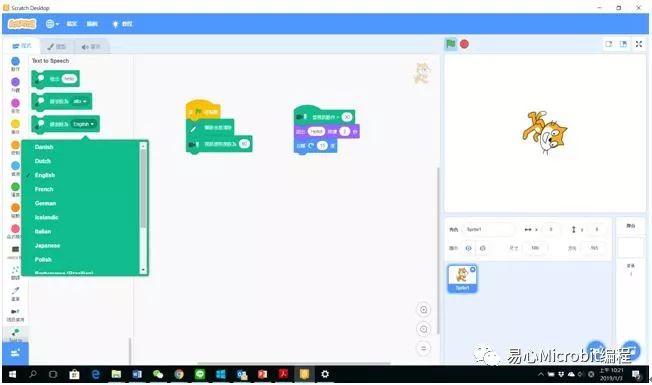Open the Sound blocks category
Screen dimensions: 652x385
pyautogui.click(x=15, y=106)
